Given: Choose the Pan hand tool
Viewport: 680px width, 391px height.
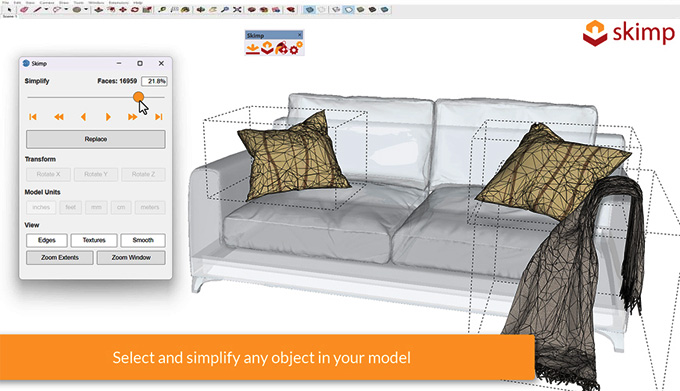Looking at the screenshot, I should click(x=212, y=10).
